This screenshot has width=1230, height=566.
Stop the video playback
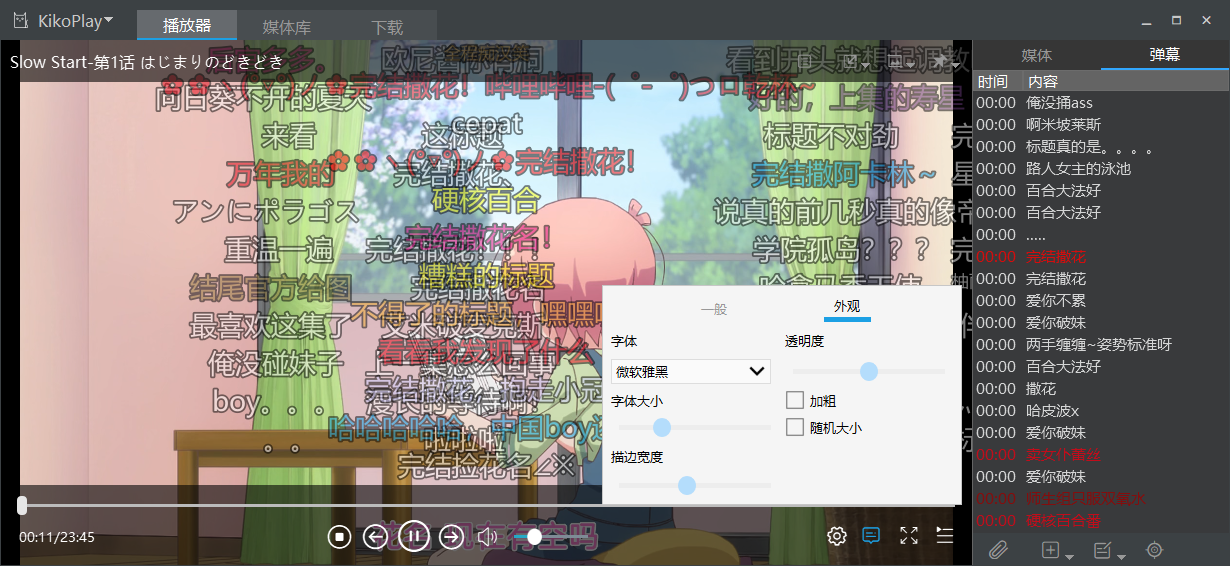click(x=340, y=537)
